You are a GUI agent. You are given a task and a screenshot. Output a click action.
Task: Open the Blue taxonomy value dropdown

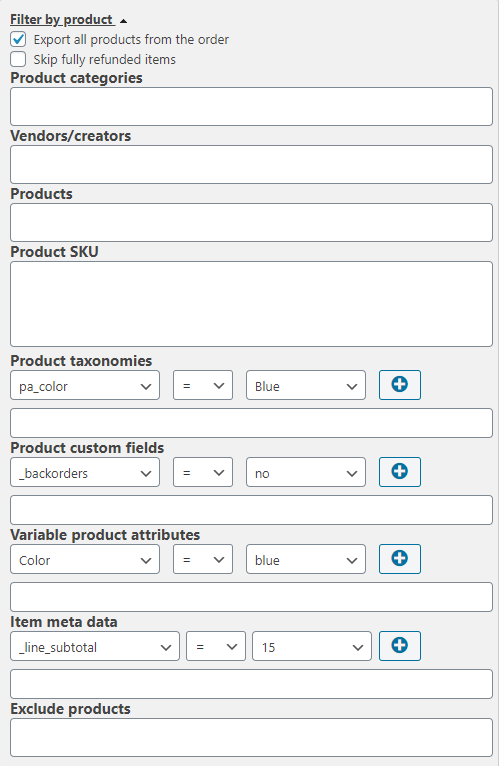pos(306,385)
